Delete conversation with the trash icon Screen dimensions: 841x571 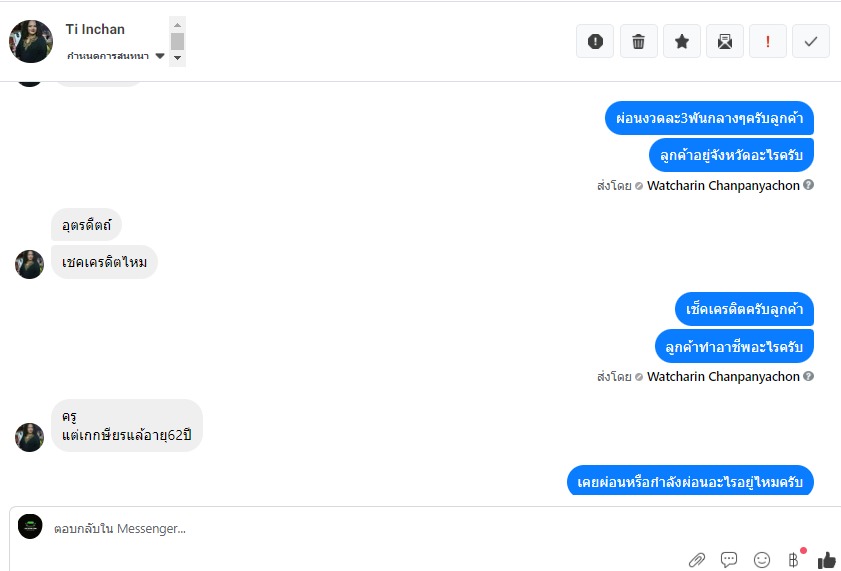pos(638,41)
